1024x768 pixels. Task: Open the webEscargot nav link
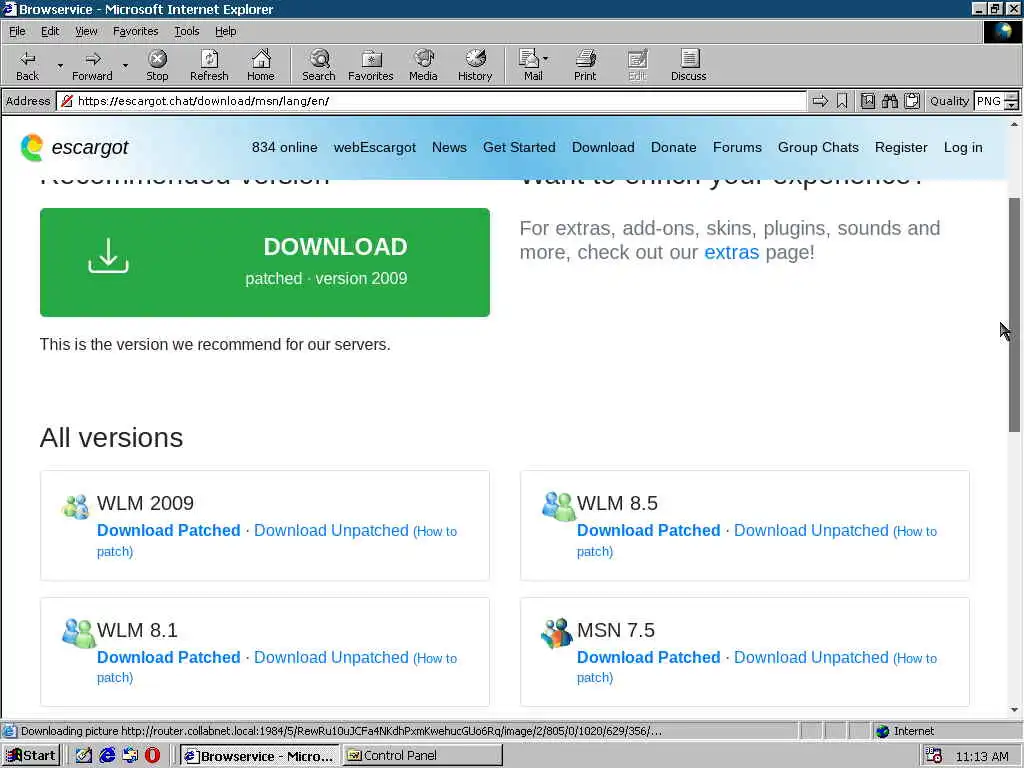tap(375, 148)
